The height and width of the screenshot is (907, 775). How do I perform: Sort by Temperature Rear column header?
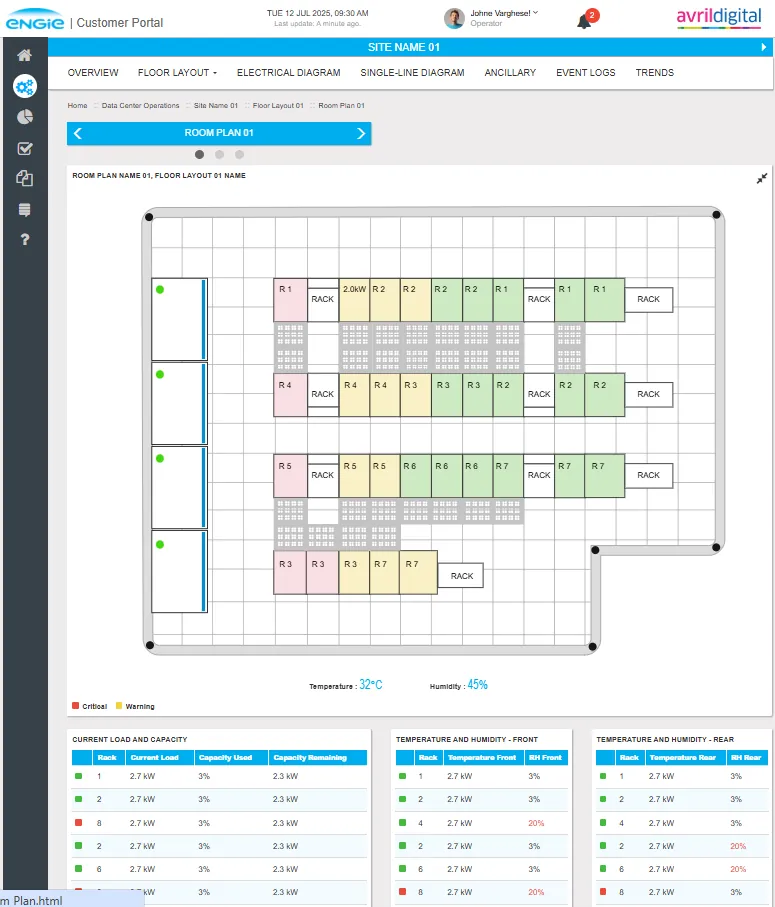tap(686, 758)
